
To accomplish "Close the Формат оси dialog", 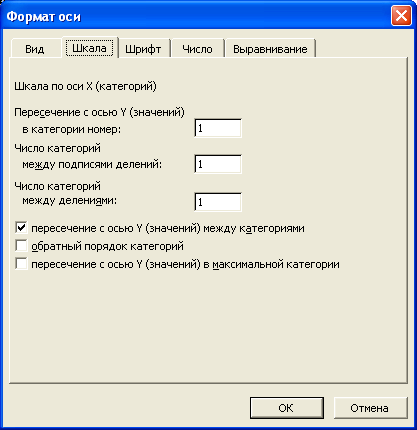I will tap(401, 16).
